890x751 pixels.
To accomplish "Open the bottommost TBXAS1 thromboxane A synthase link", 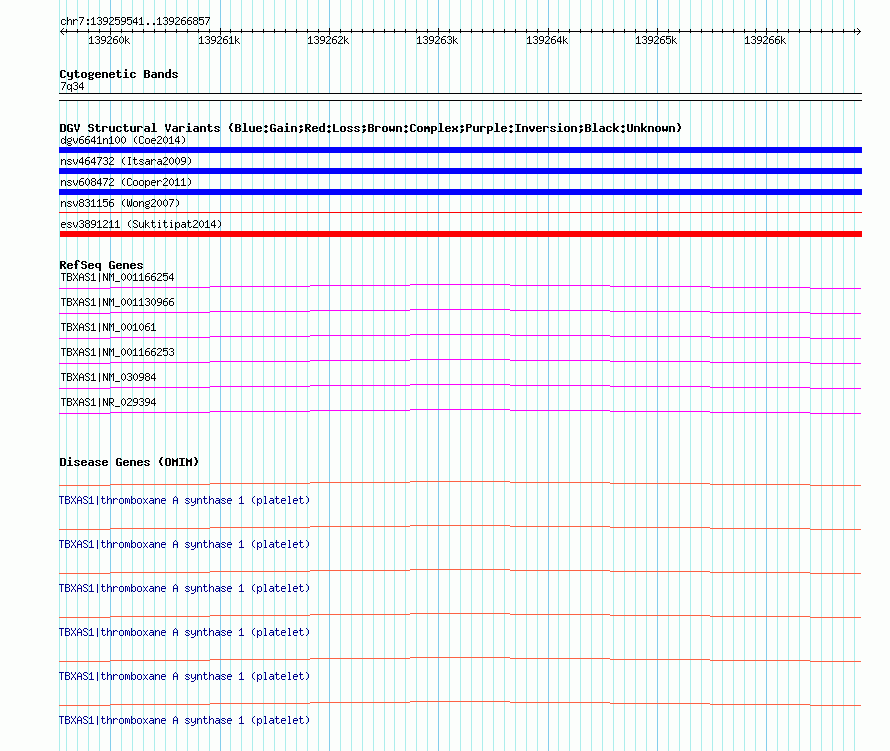I will [184, 720].
